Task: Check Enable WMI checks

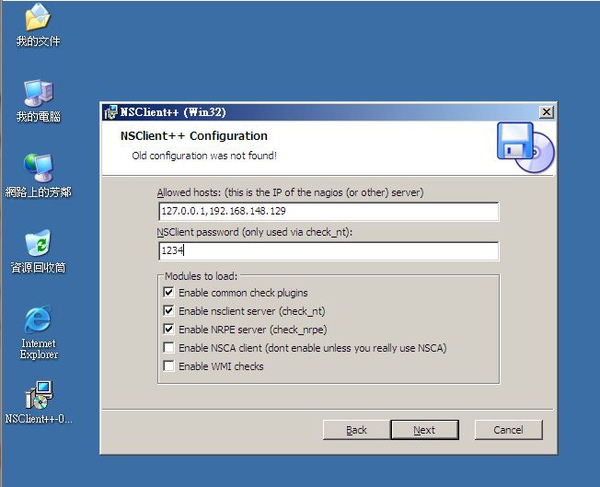Action: 168,366
